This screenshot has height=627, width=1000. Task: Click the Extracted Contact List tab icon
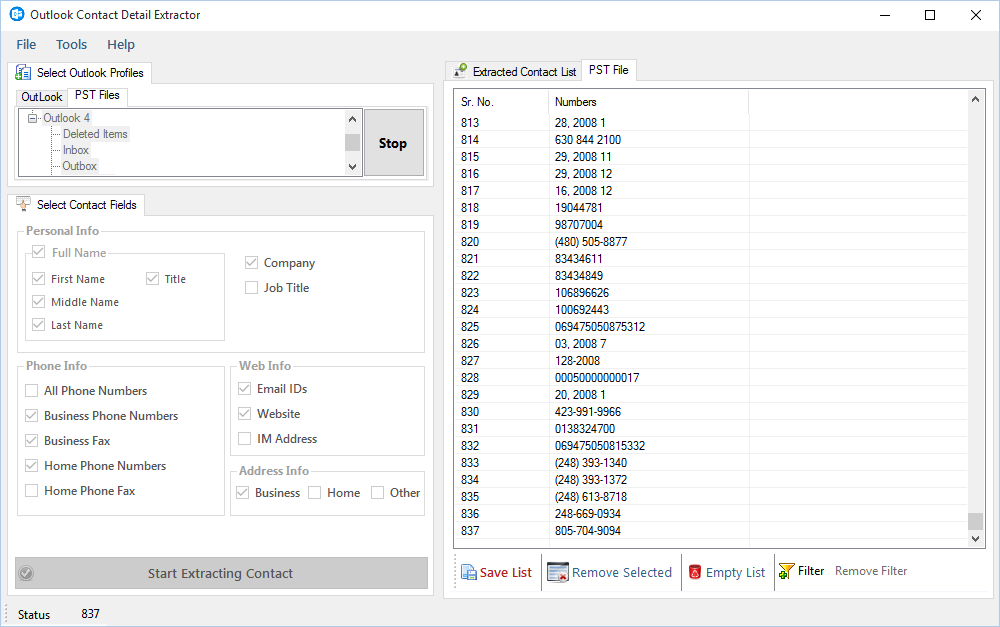click(460, 71)
